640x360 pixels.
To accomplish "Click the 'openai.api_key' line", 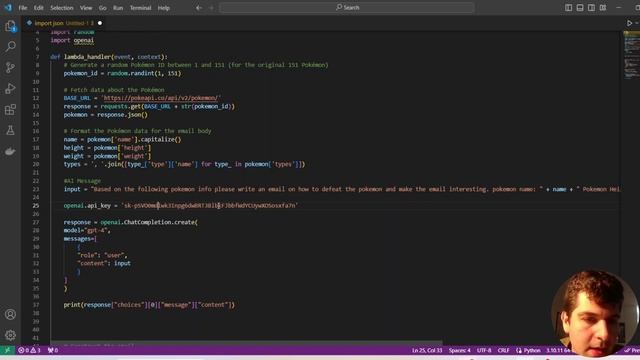I will coord(181,206).
